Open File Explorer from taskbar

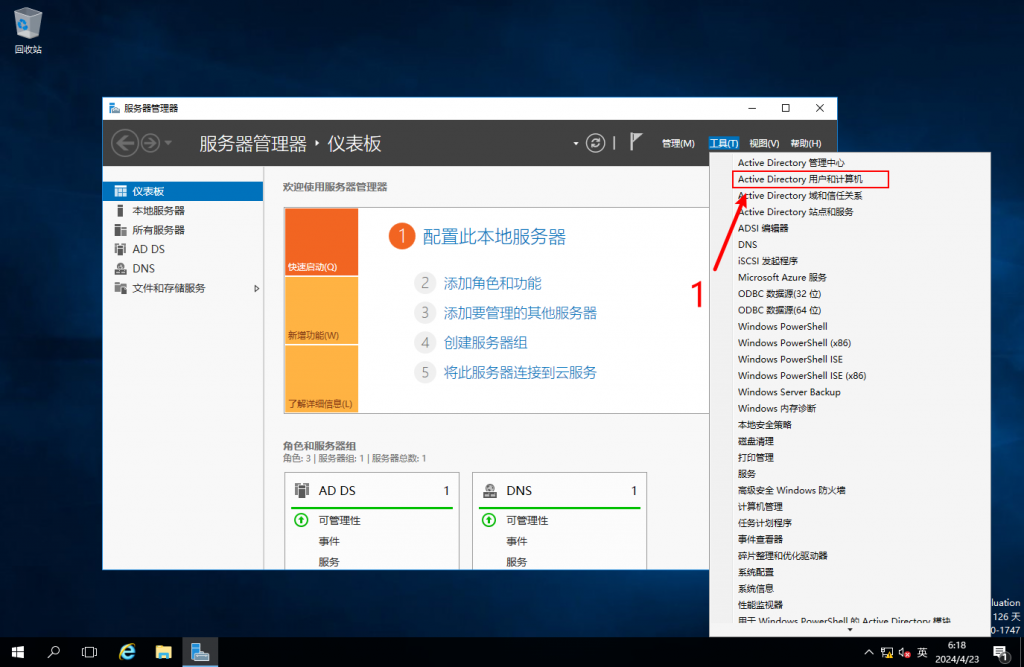[164, 652]
